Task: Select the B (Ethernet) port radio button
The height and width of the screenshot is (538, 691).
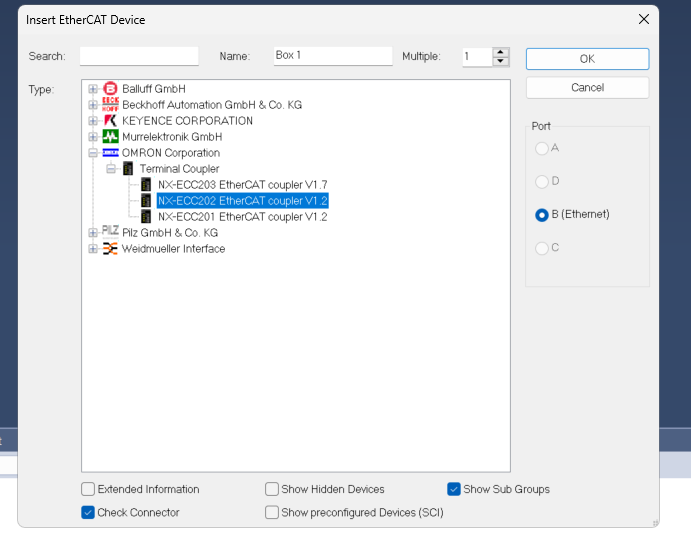Action: (542, 215)
